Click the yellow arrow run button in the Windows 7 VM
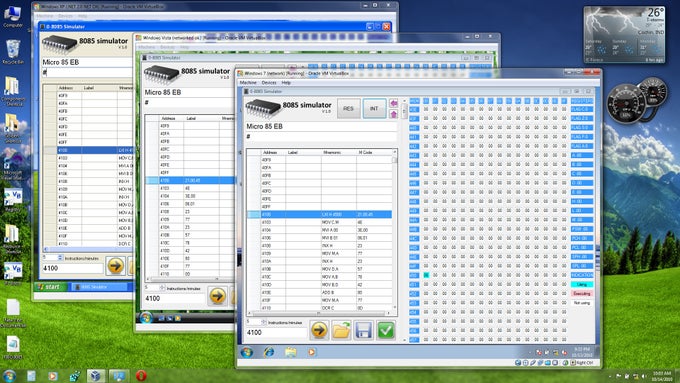 coord(319,331)
